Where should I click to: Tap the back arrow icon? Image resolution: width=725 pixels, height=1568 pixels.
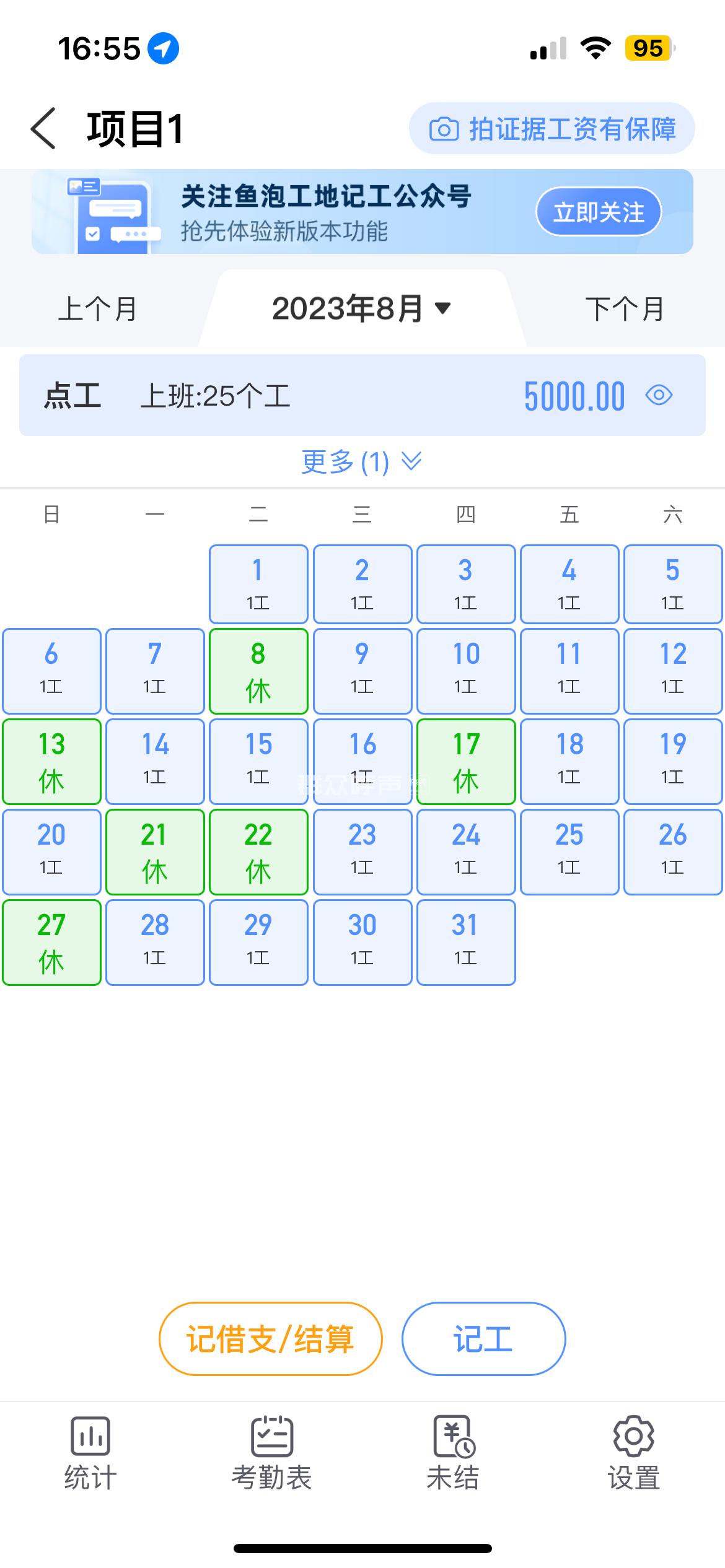[44, 129]
